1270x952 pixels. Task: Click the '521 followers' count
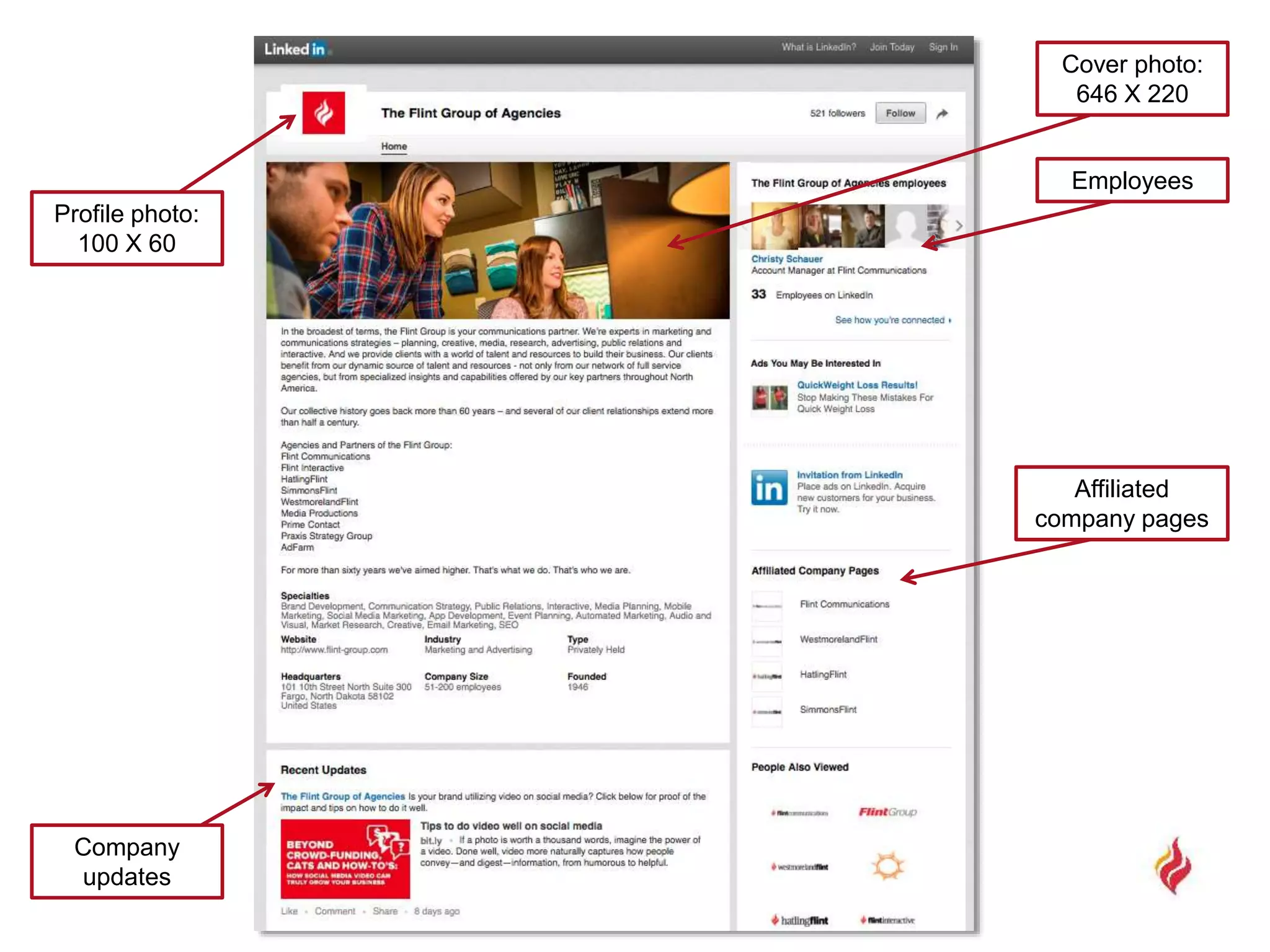pyautogui.click(x=837, y=113)
